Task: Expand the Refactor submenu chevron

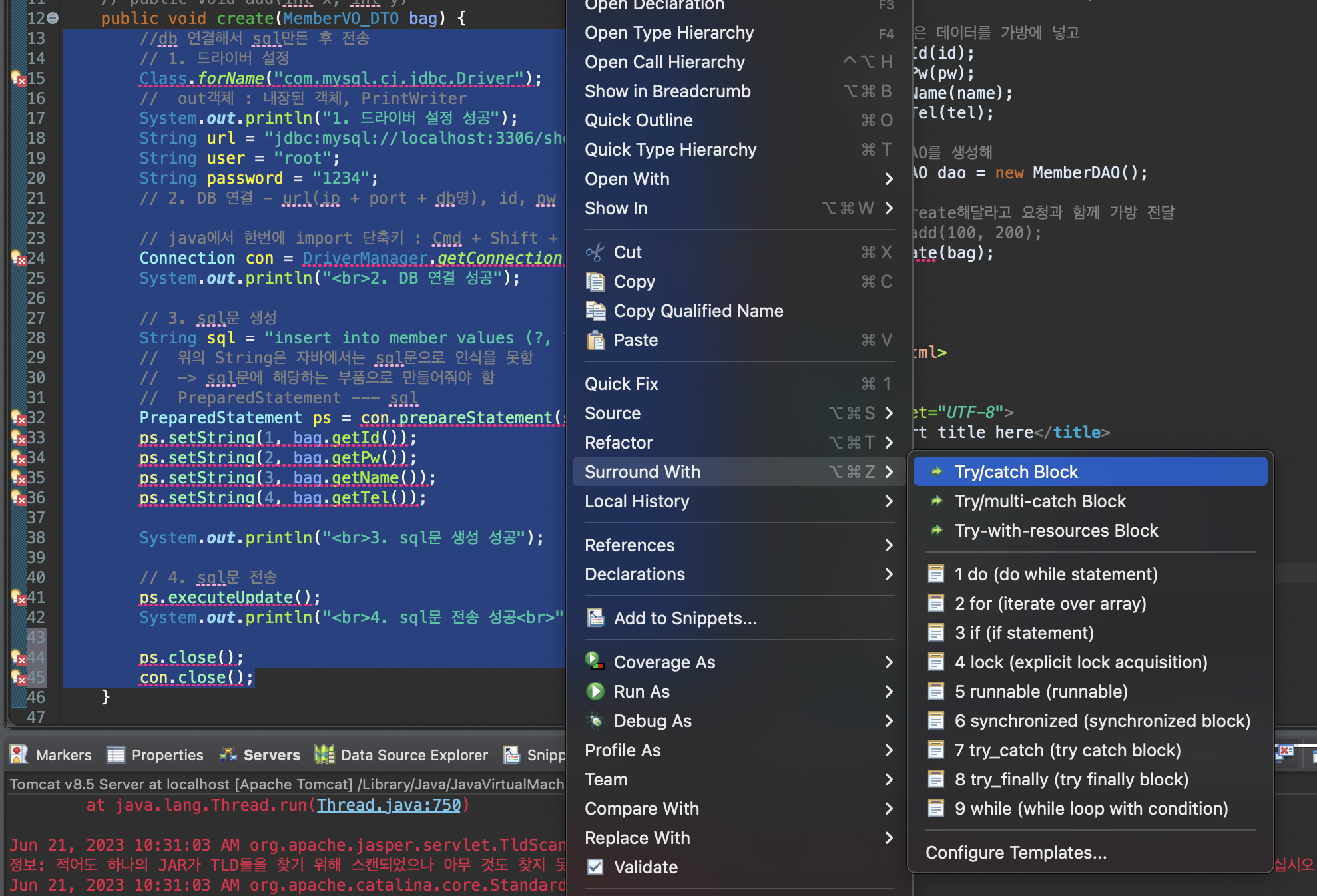Action: point(889,443)
